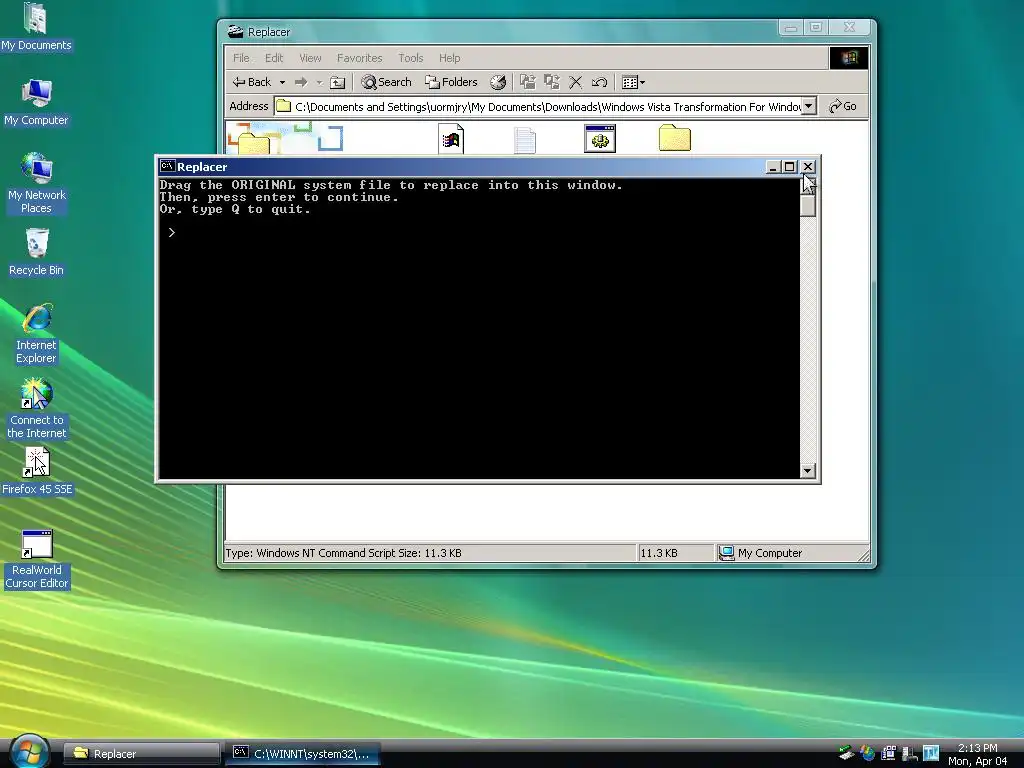Click the Undo toolbar icon
The width and height of the screenshot is (1024, 768).
(x=600, y=82)
